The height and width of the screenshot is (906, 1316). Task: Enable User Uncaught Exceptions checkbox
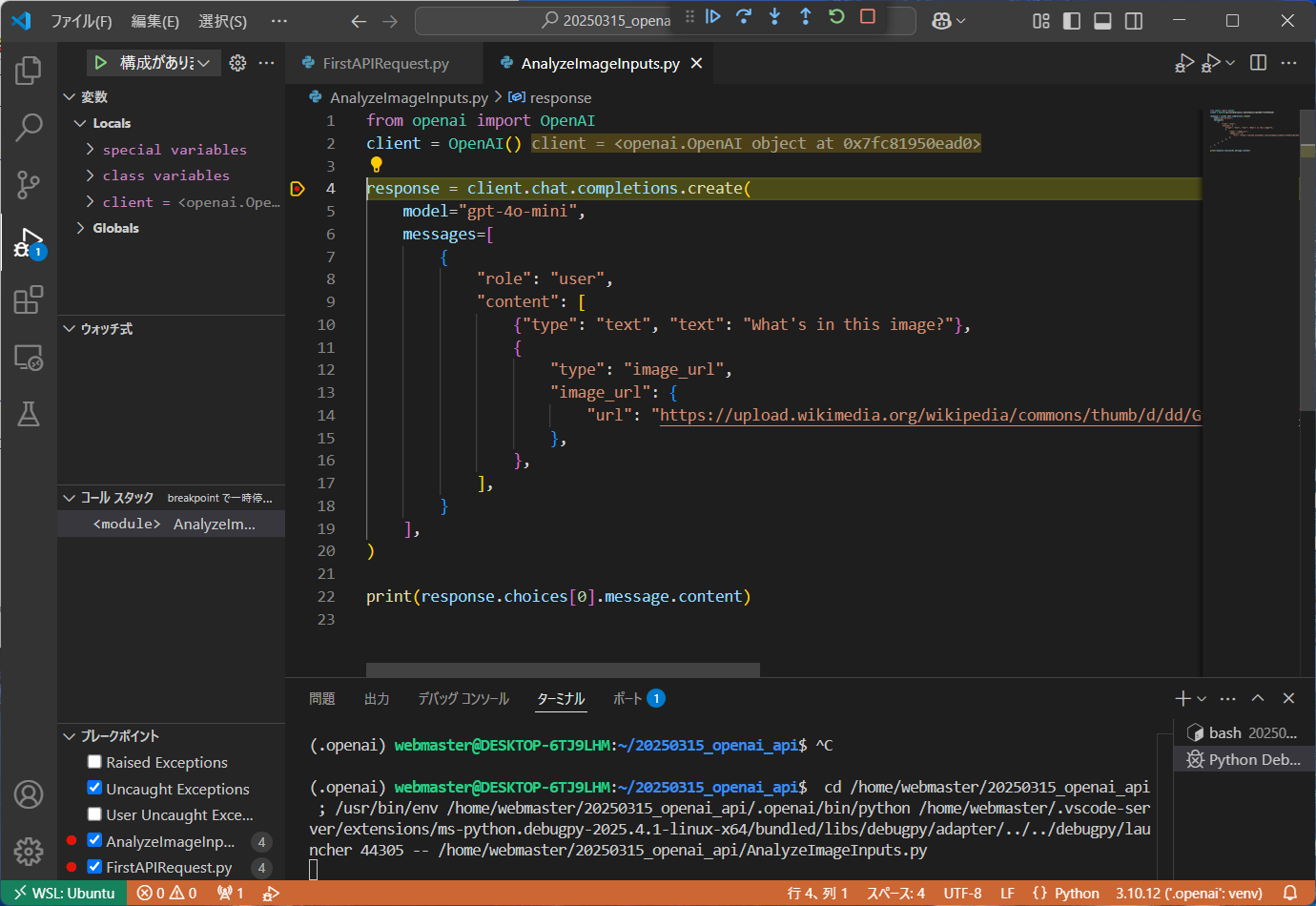pos(94,814)
